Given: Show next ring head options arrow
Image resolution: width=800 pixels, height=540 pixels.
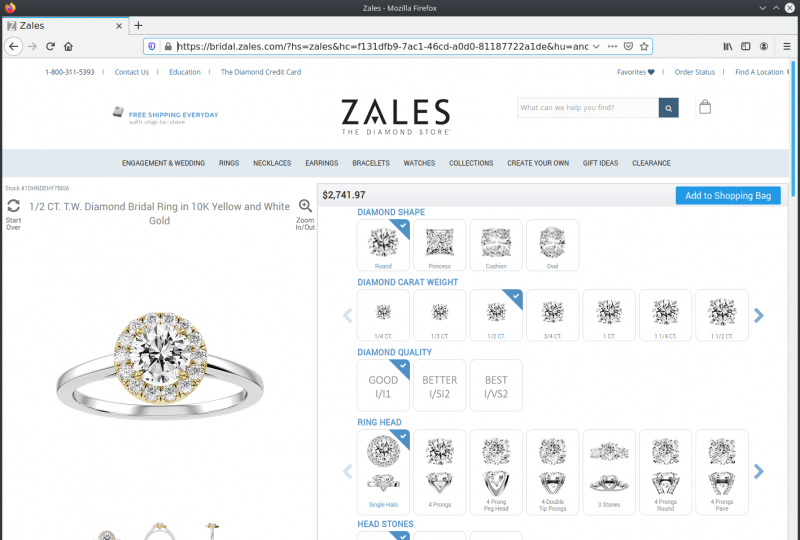Looking at the screenshot, I should (759, 471).
